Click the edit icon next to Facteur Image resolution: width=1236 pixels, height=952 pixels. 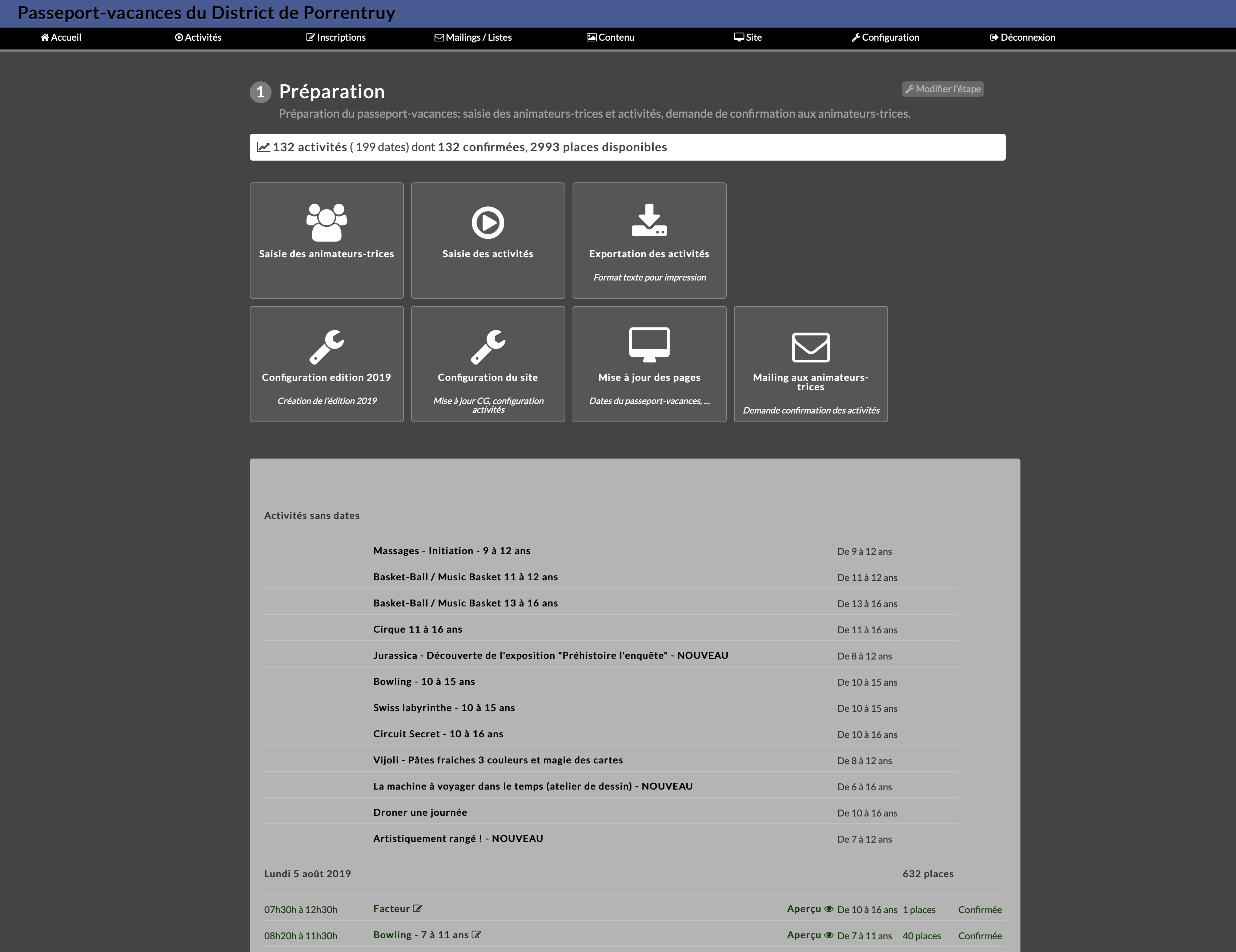(x=418, y=908)
